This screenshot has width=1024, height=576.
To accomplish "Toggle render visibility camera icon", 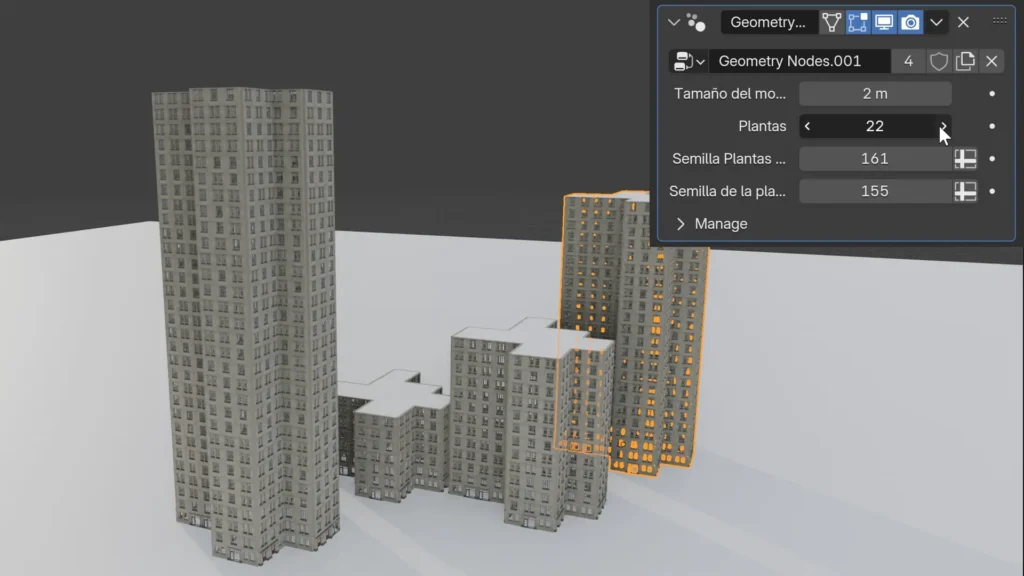I will tap(910, 22).
